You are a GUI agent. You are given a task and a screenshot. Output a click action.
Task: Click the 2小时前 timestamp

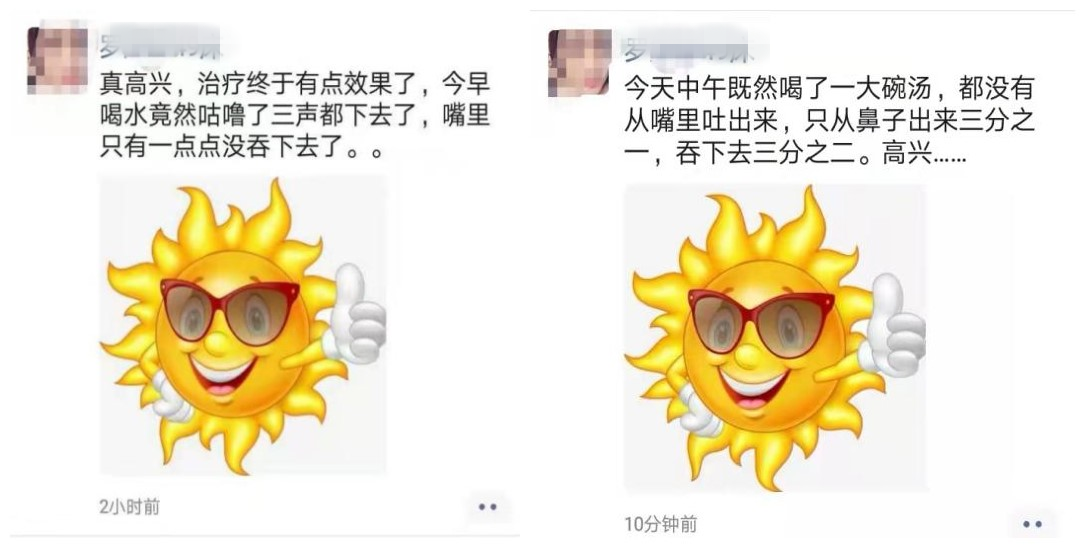(129, 507)
